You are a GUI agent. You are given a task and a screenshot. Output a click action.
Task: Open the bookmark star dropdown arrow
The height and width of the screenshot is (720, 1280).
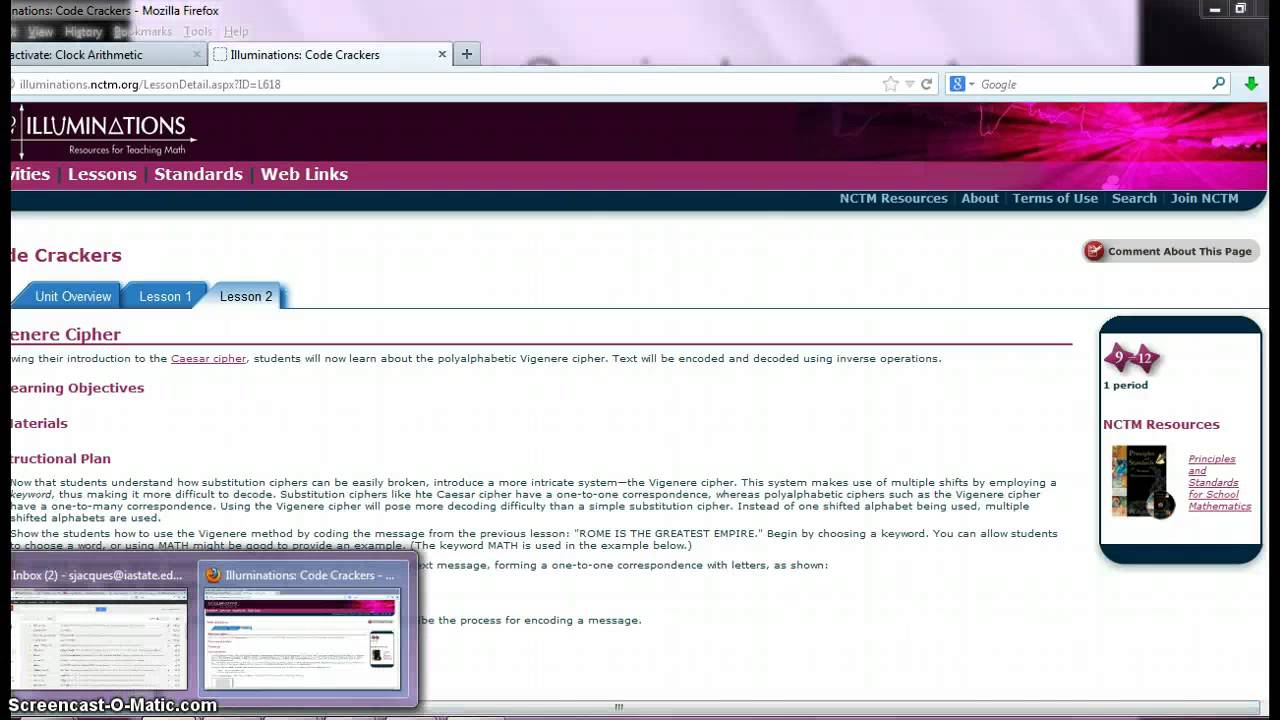click(x=909, y=84)
